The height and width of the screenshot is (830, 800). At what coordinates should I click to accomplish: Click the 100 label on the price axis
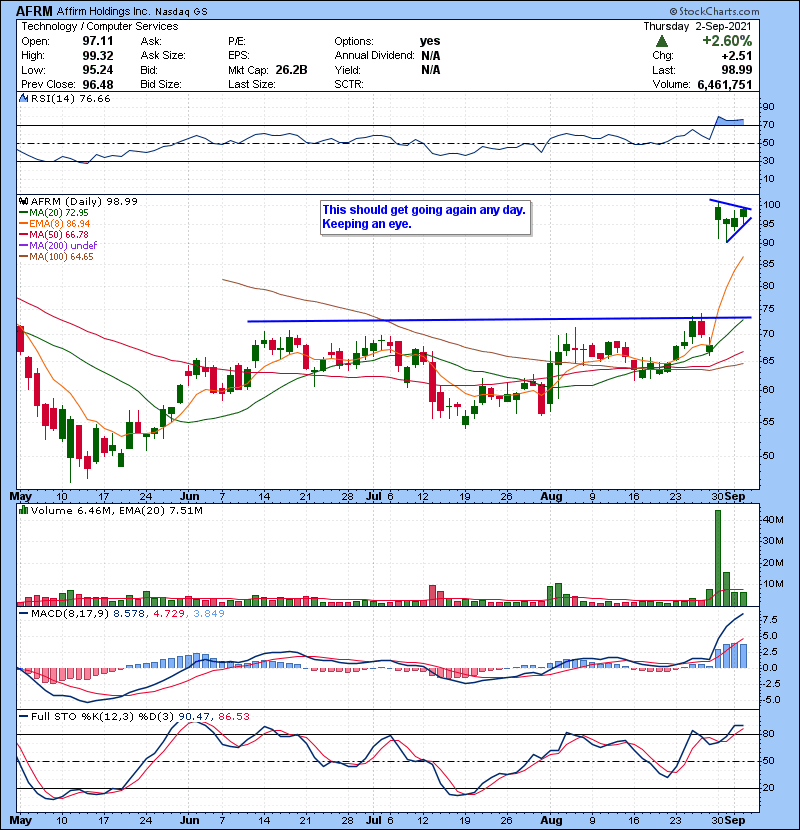coord(771,205)
